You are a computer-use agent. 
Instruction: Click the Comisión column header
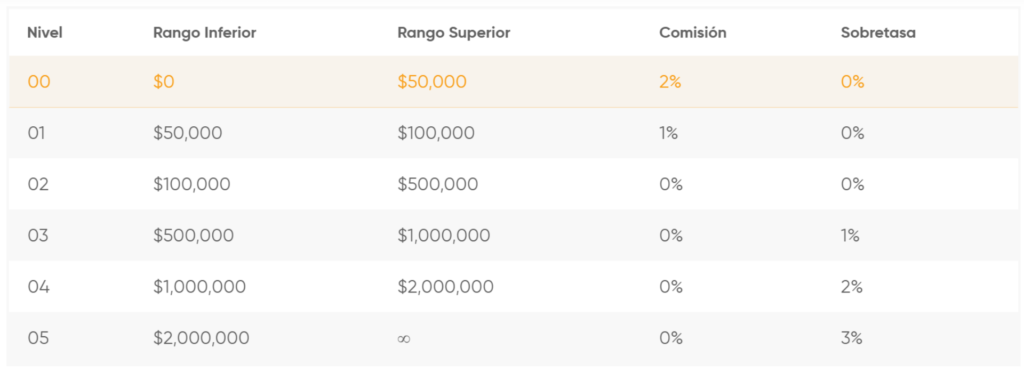693,33
